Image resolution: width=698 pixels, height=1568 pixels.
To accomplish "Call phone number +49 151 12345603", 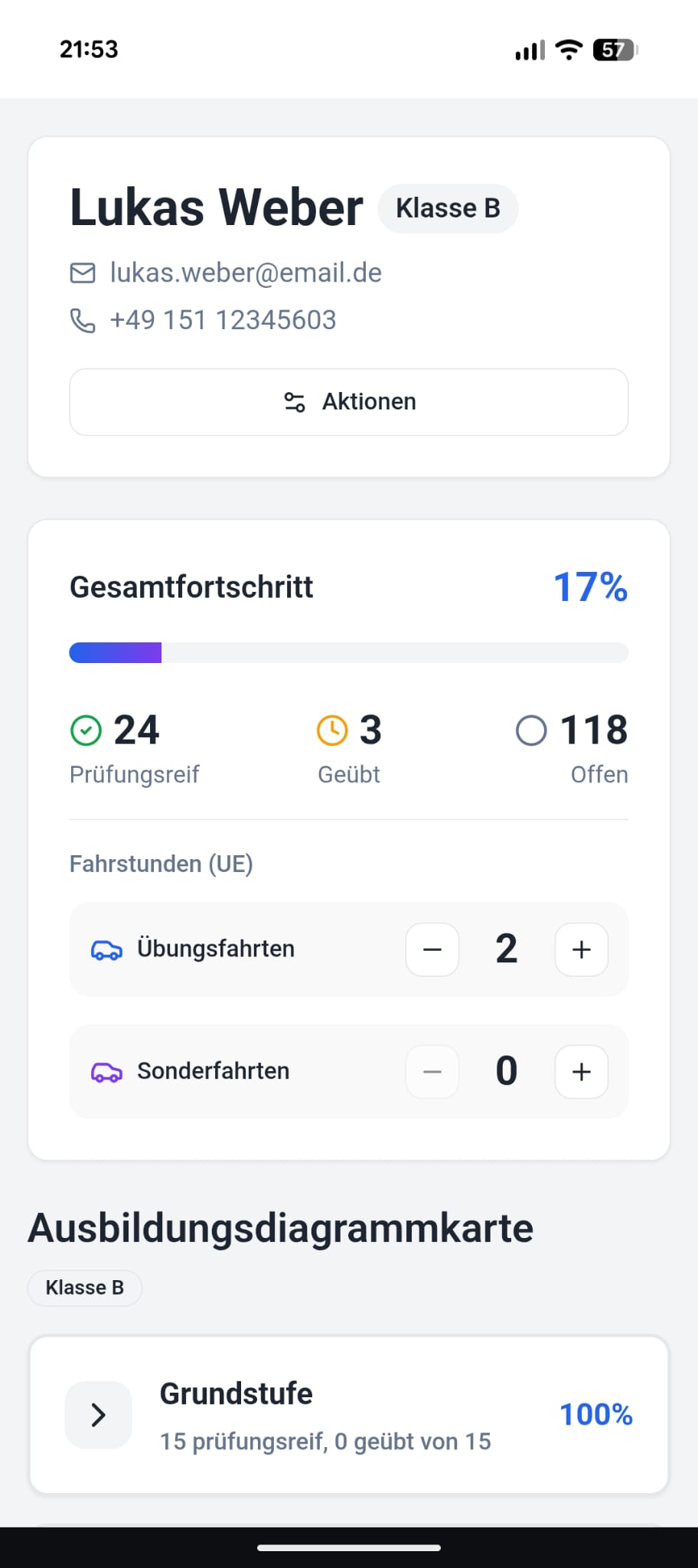I will (223, 321).
